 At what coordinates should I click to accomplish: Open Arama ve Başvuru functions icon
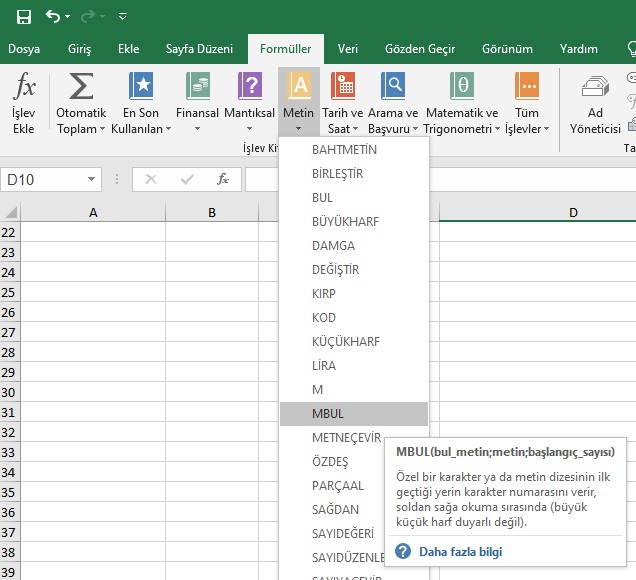coord(393,88)
